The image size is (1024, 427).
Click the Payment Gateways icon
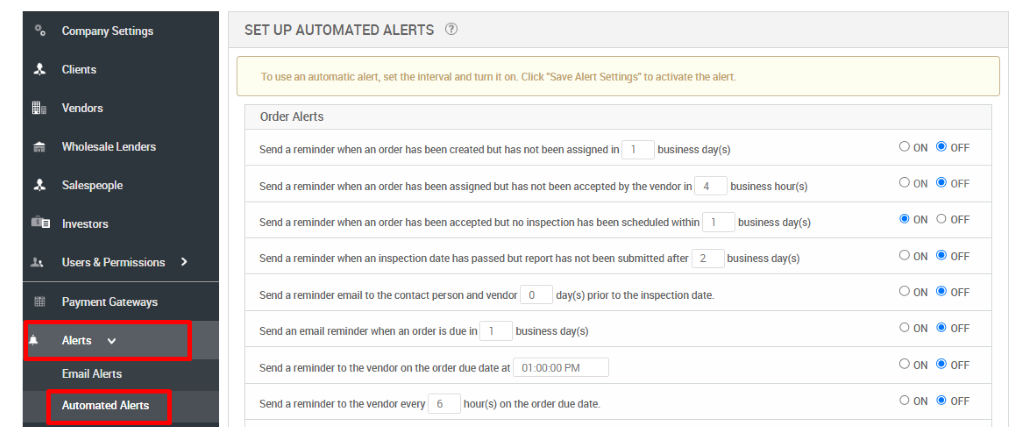coord(40,302)
